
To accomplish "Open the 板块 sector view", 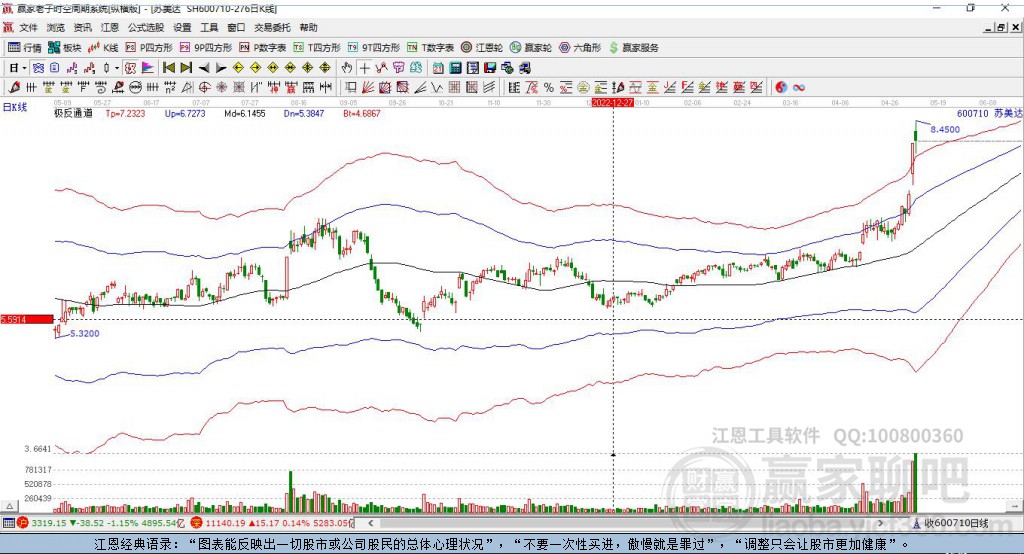I will pyautogui.click(x=64, y=48).
